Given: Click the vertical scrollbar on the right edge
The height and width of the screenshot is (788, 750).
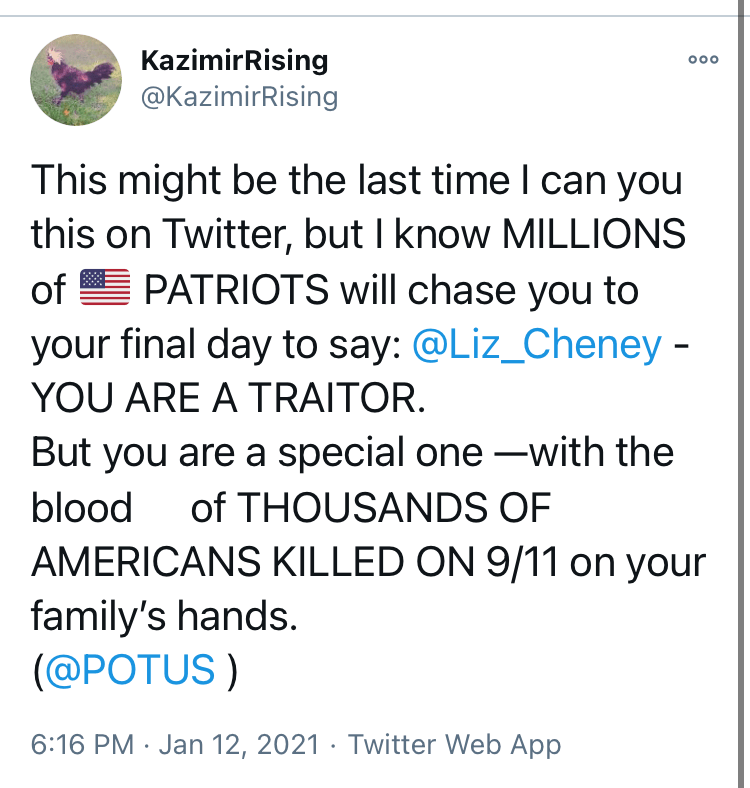Looking at the screenshot, I should (741, 394).
